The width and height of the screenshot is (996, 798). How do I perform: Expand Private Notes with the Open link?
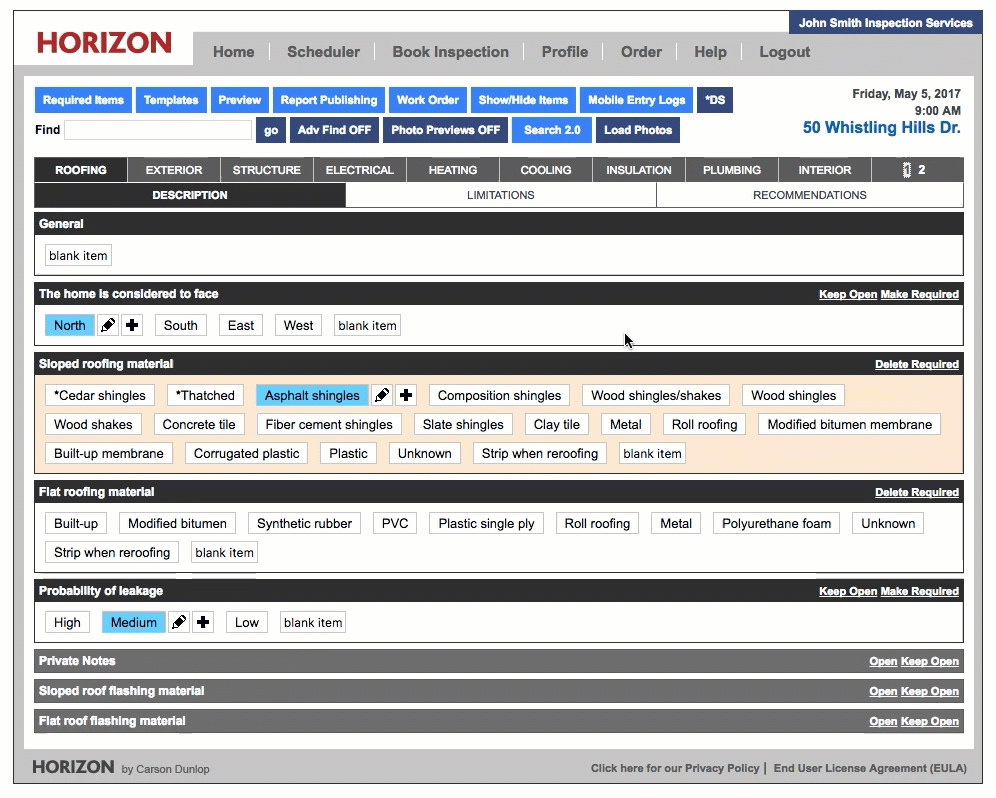pos(882,661)
